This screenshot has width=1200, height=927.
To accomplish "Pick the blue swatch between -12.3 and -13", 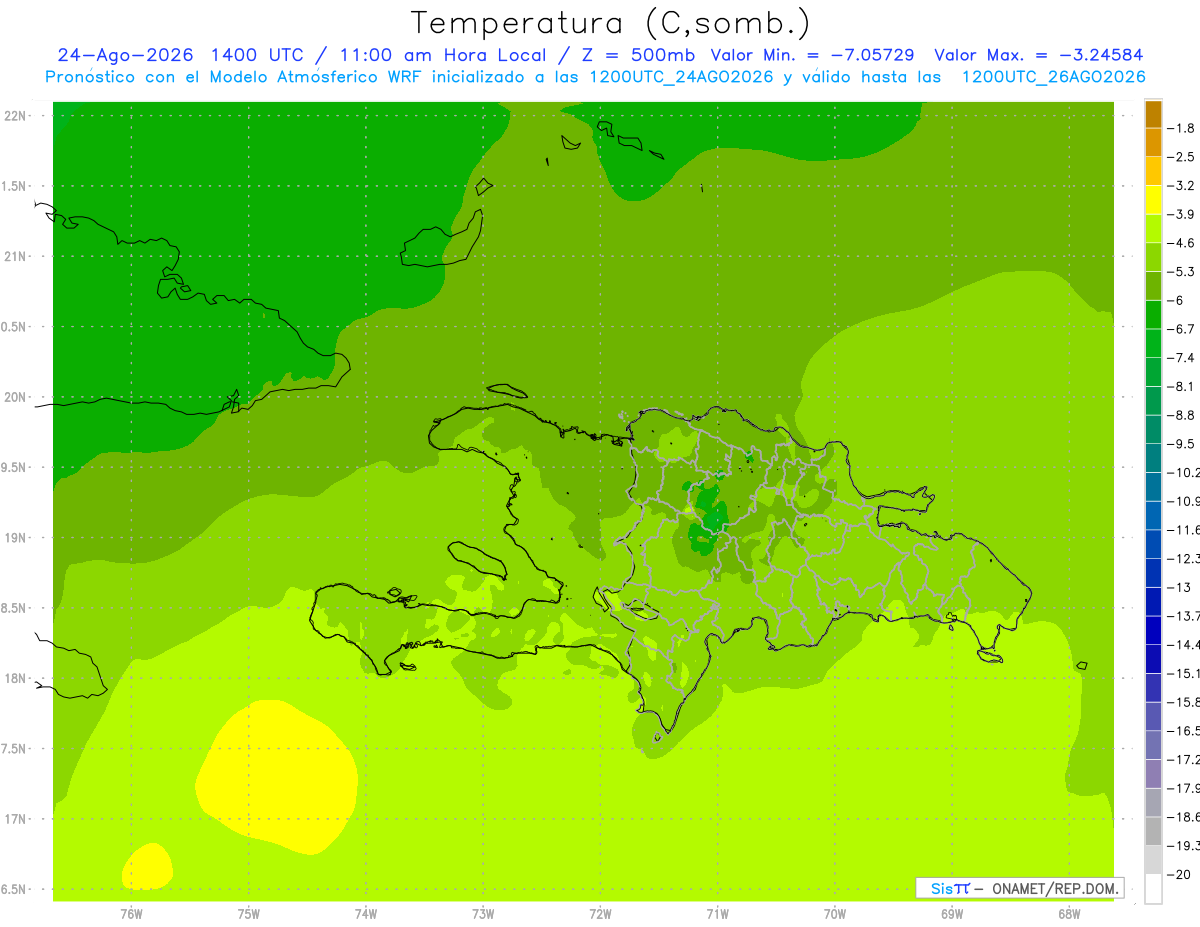I will tap(1153, 573).
